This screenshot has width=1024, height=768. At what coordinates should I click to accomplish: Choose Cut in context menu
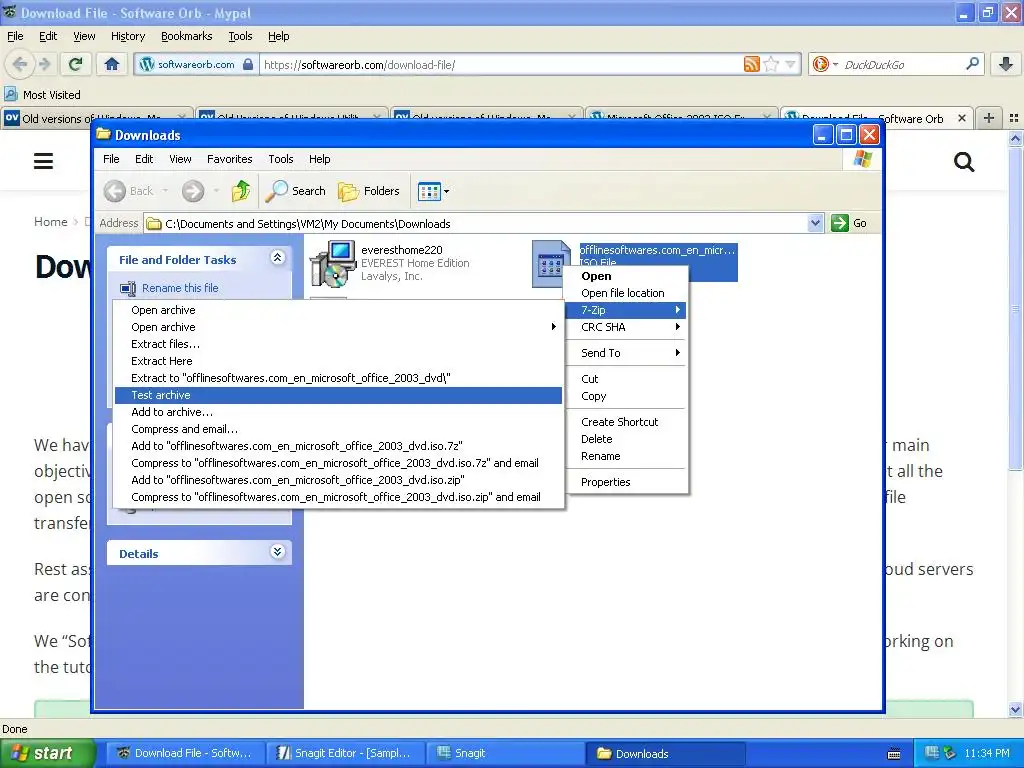pos(627,379)
